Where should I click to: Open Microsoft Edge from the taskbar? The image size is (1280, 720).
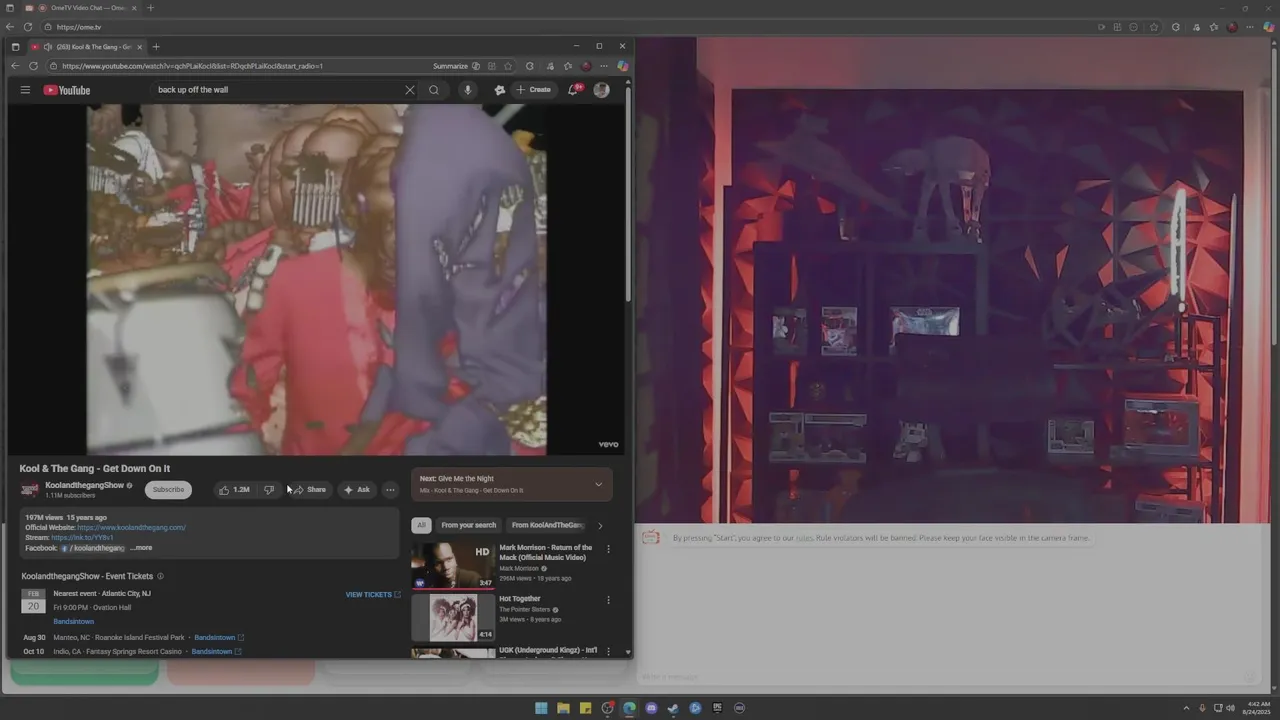(629, 708)
